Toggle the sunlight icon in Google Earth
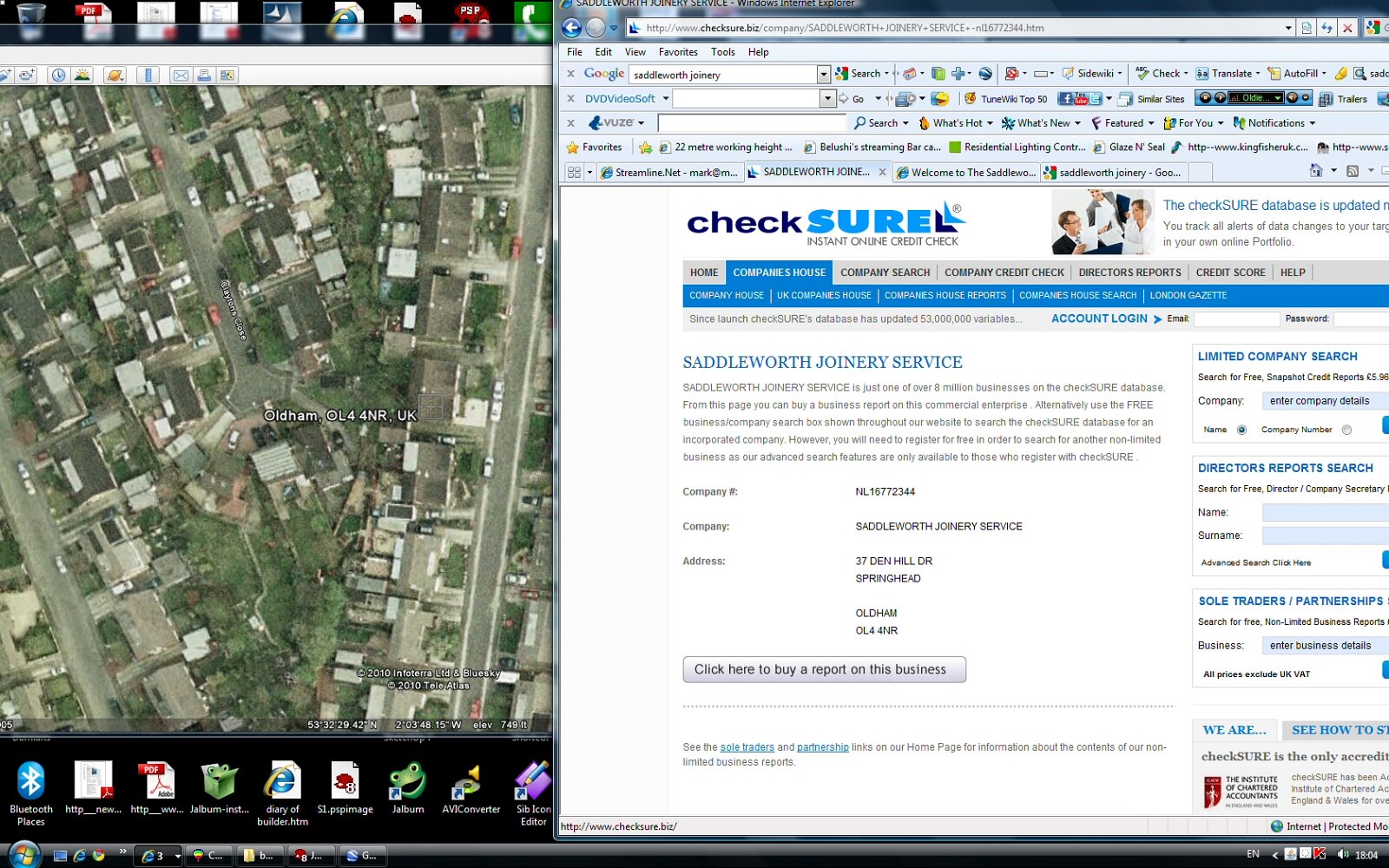 coord(82,76)
